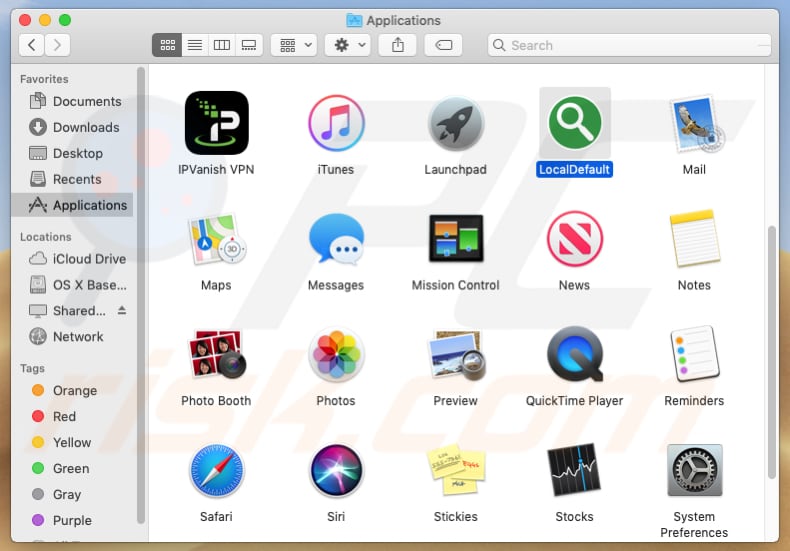Select the System Preferences gear icon

tap(695, 470)
